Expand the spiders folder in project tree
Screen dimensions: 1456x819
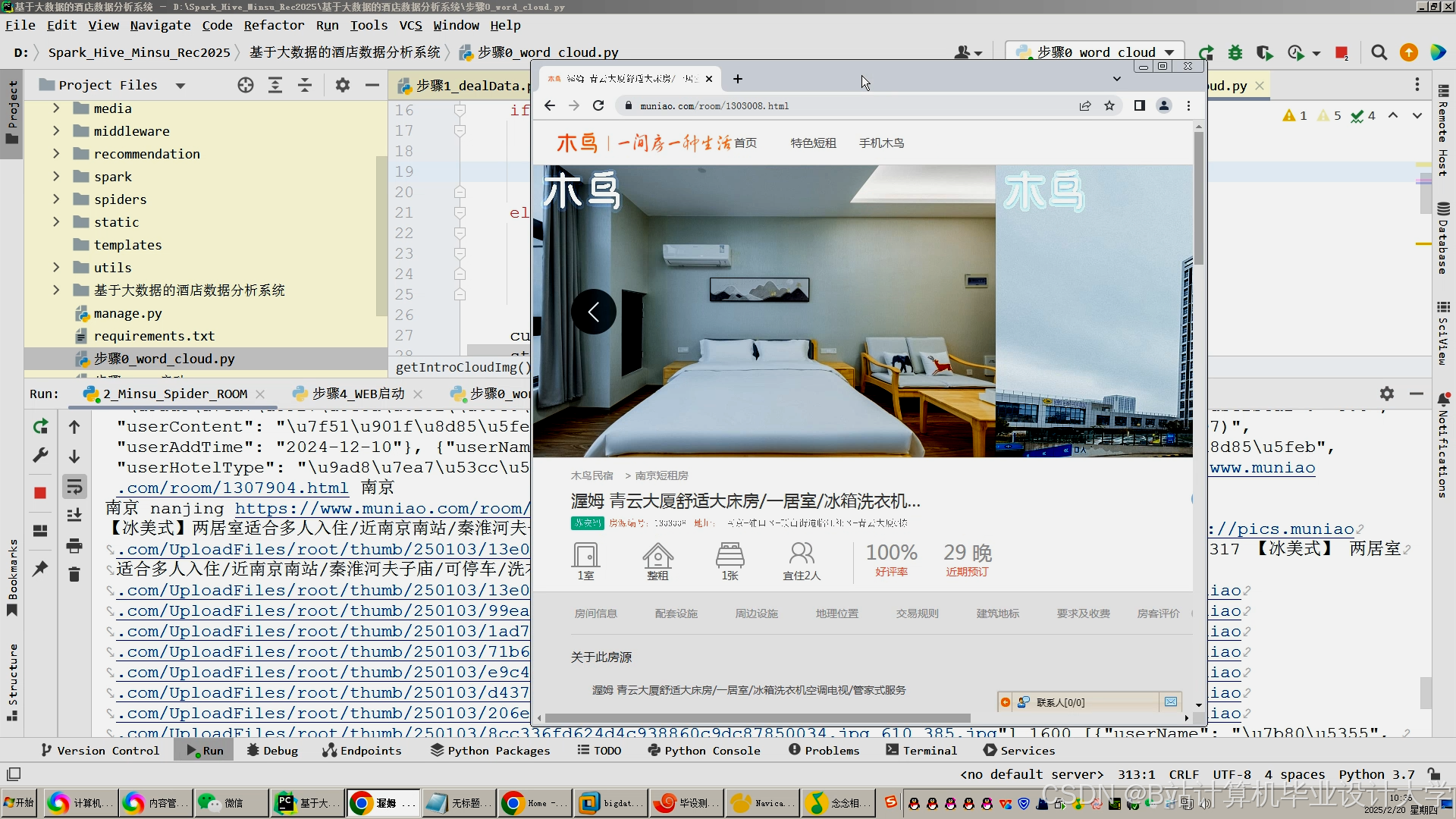click(56, 199)
